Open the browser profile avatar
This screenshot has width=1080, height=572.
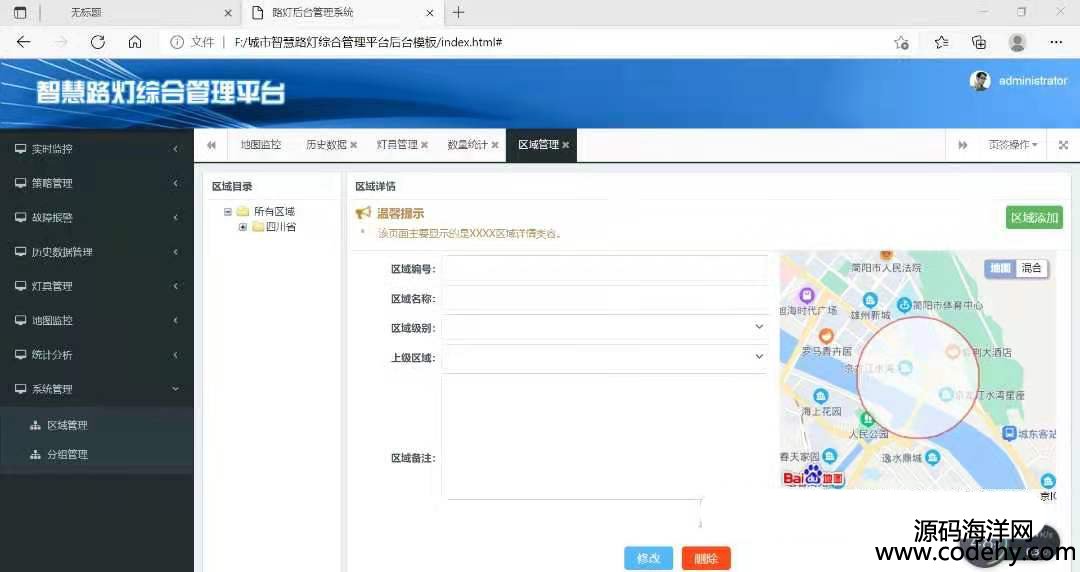(x=1017, y=43)
